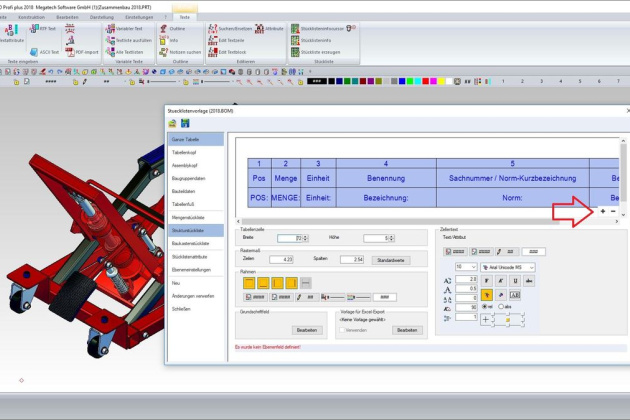Viewport: 630px width, 420px height.
Task: Open Suchen/Ersetzen text tool
Action: point(212,30)
